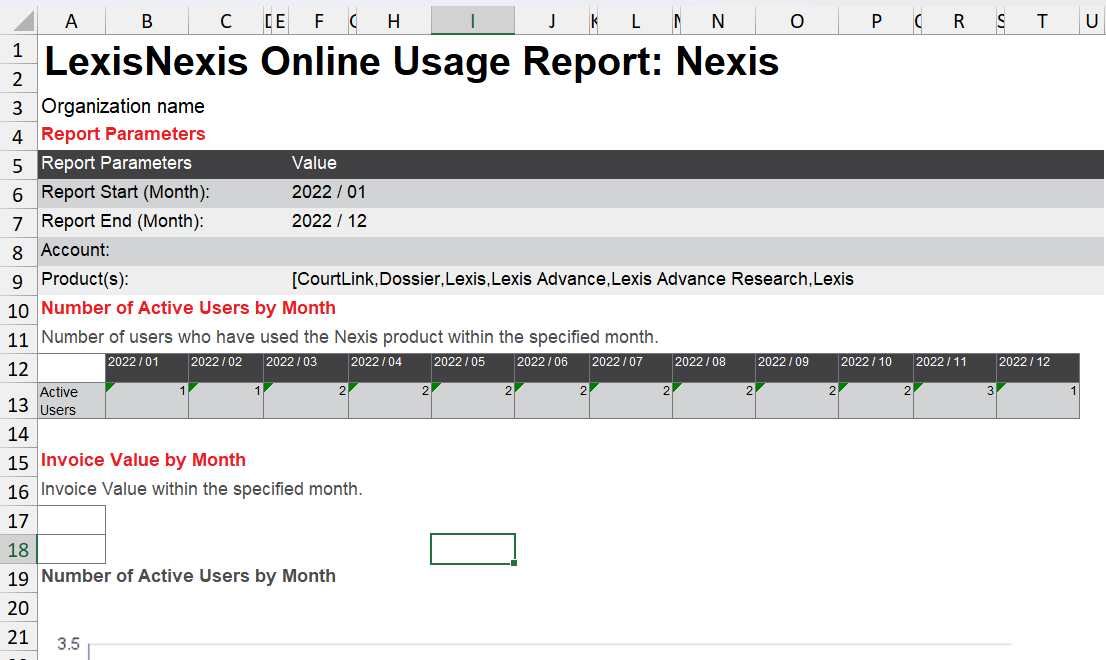Select column C header
The image size is (1106, 660).
(226, 21)
